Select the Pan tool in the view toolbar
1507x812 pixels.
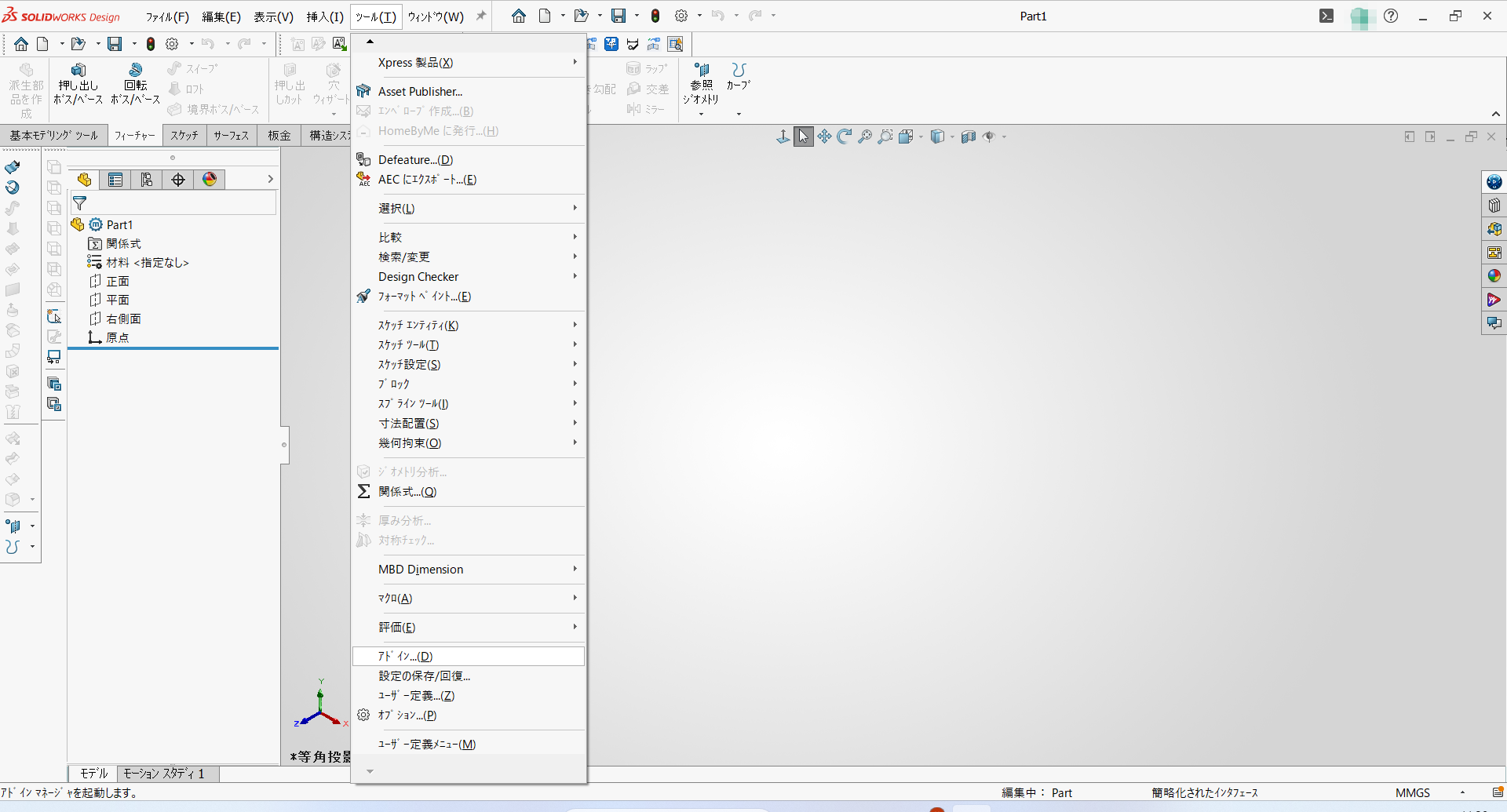[824, 137]
